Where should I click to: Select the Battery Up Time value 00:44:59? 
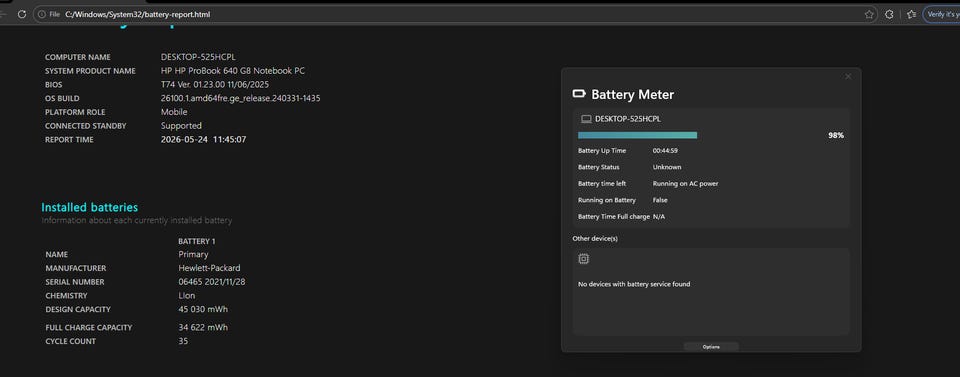pos(665,151)
